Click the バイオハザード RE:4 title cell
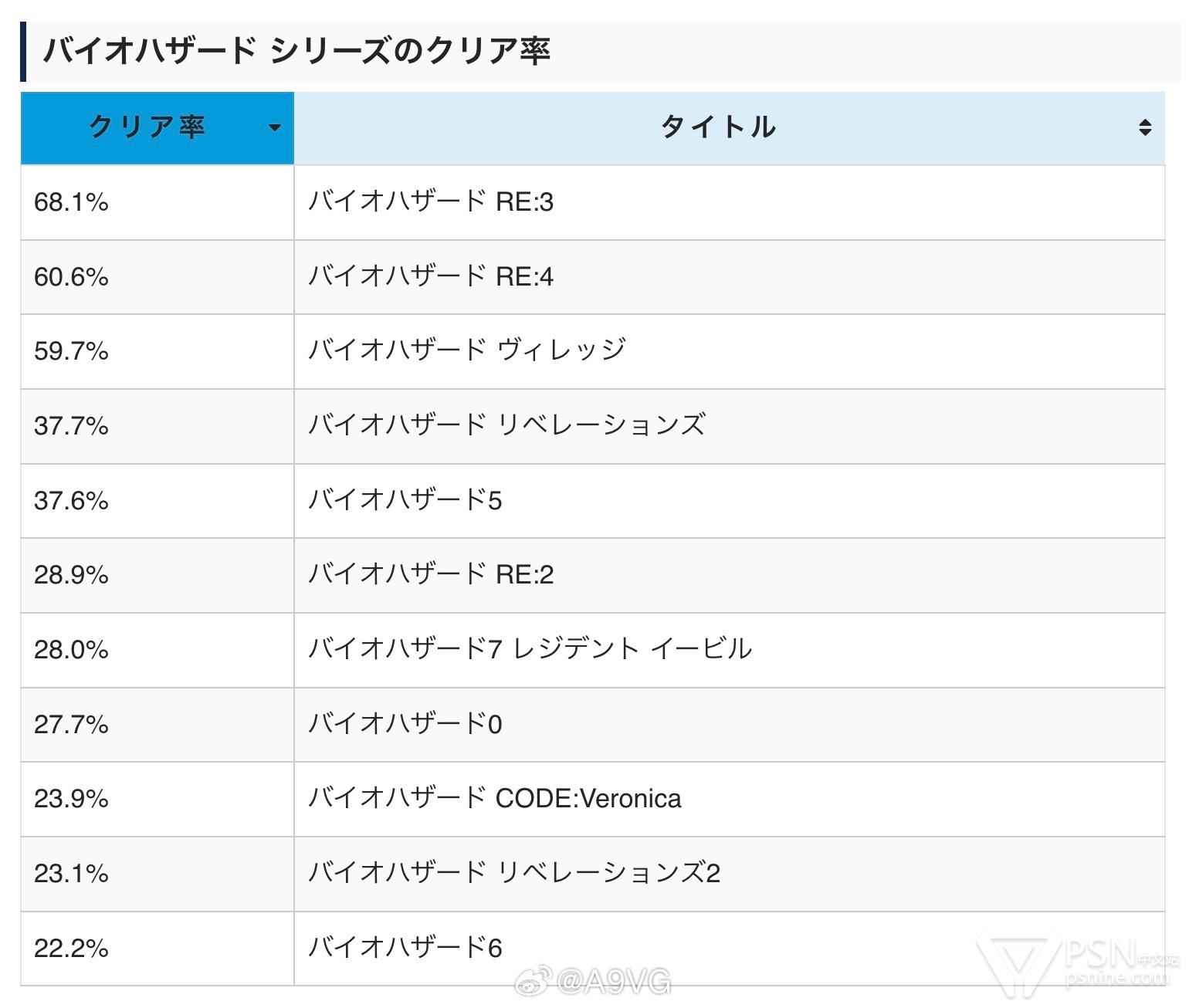 (x=729, y=277)
